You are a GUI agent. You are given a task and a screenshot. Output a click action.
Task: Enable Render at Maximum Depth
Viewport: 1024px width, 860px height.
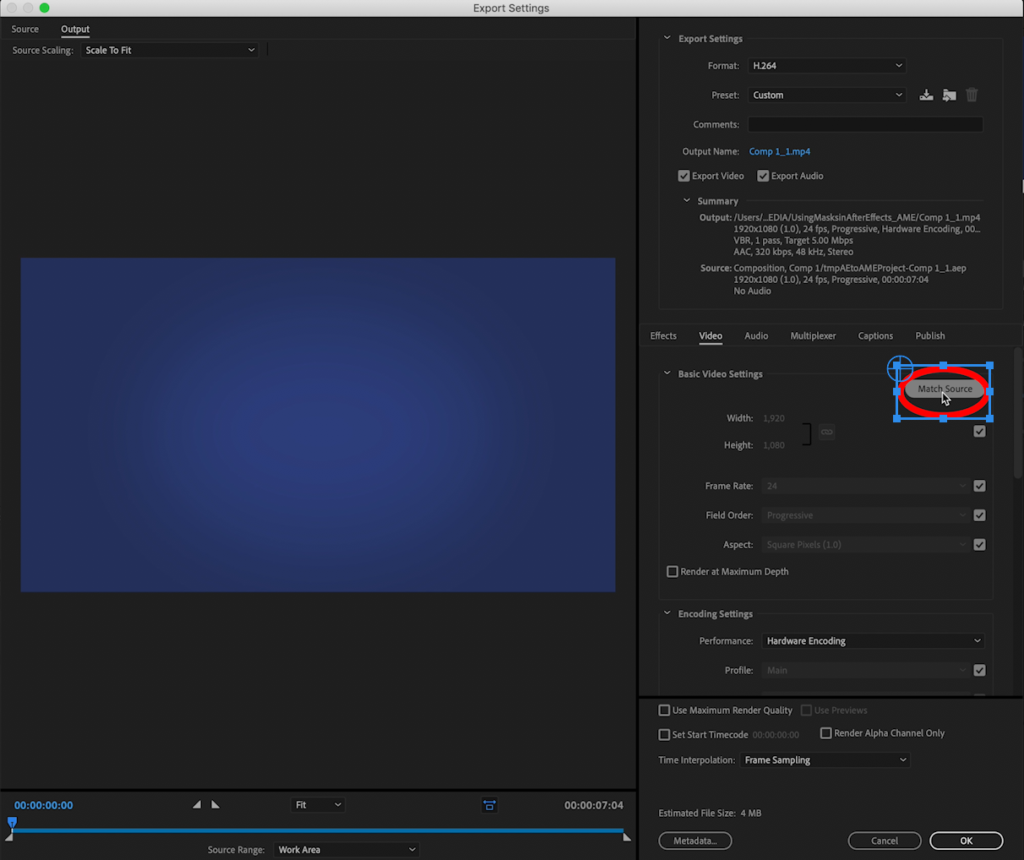click(672, 572)
